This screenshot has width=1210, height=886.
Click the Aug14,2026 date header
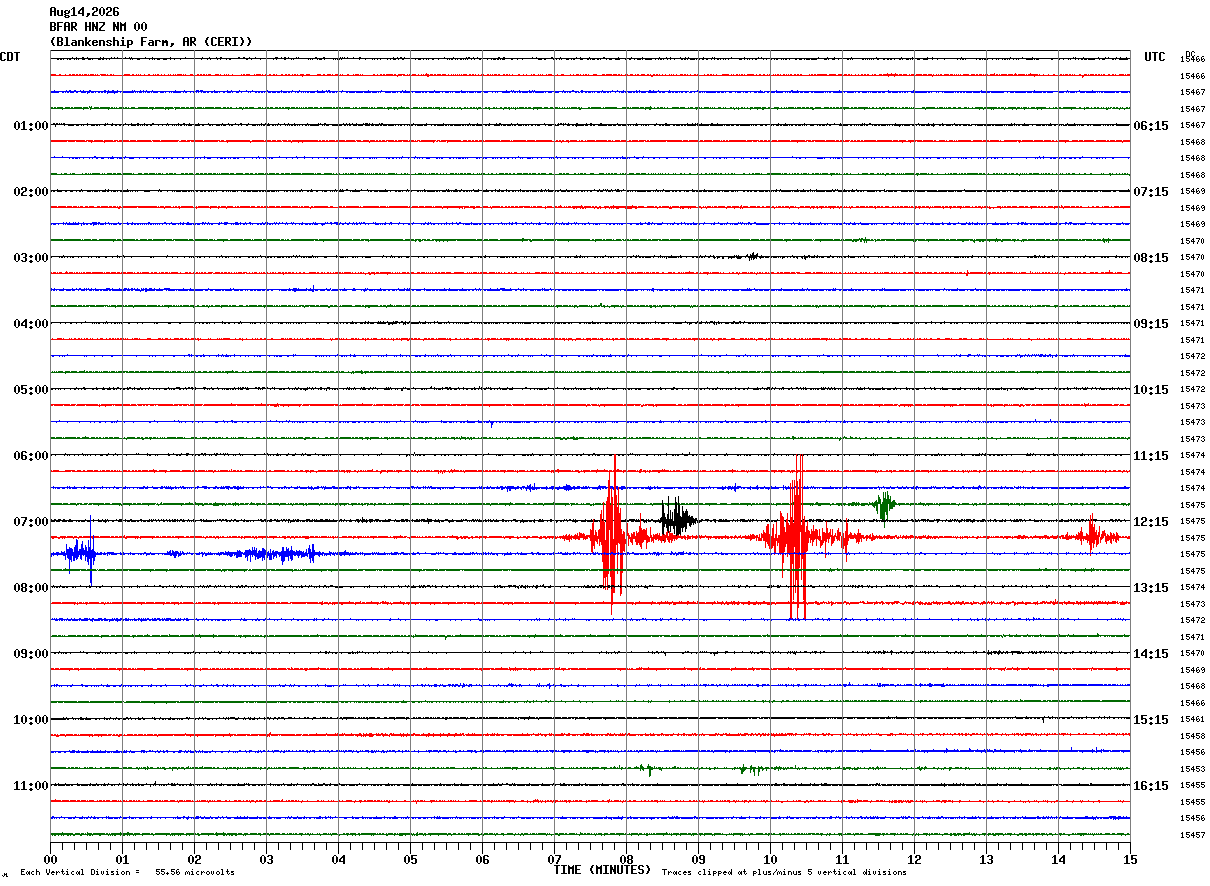(x=84, y=12)
